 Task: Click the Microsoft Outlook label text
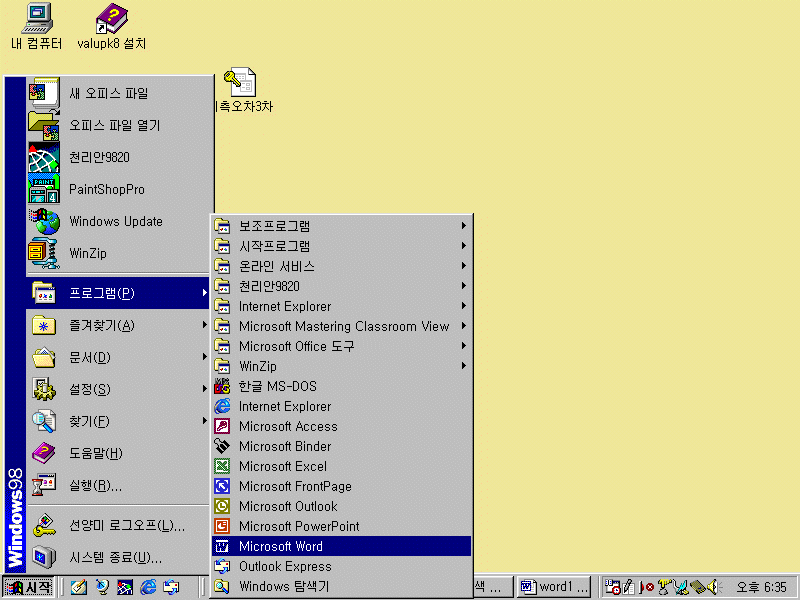click(x=288, y=506)
